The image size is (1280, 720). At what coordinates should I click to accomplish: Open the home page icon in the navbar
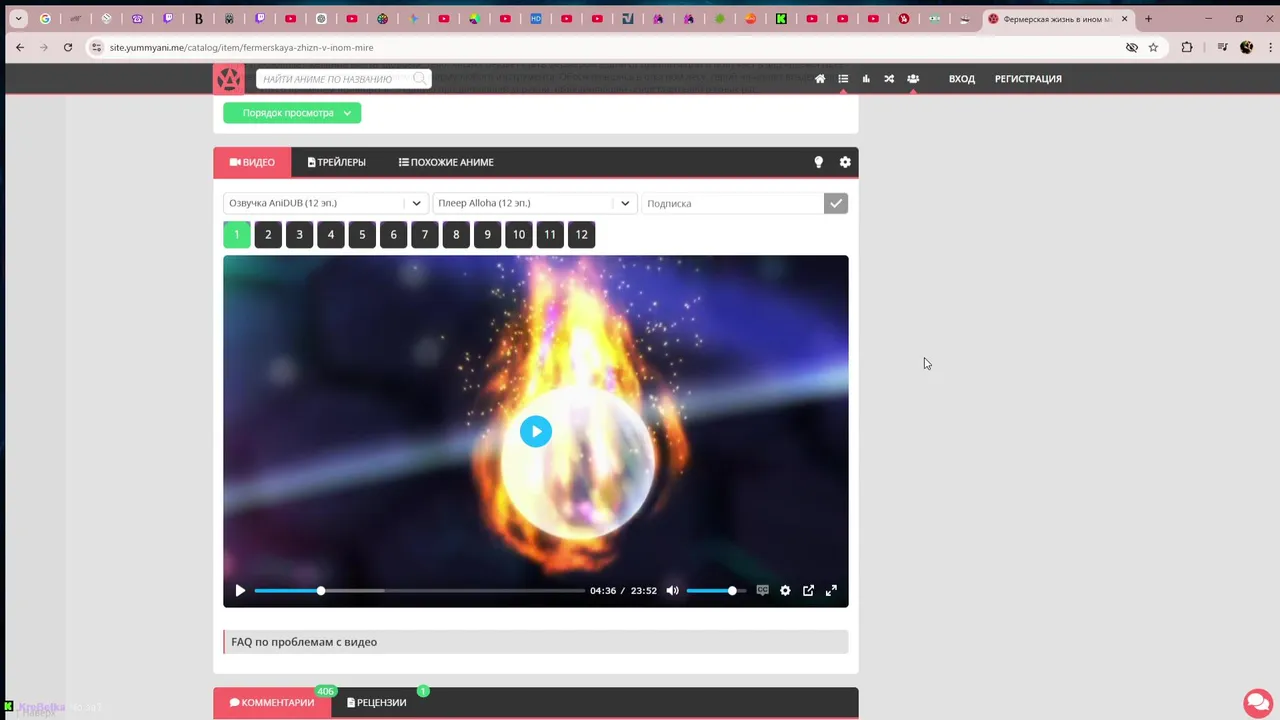click(820, 79)
